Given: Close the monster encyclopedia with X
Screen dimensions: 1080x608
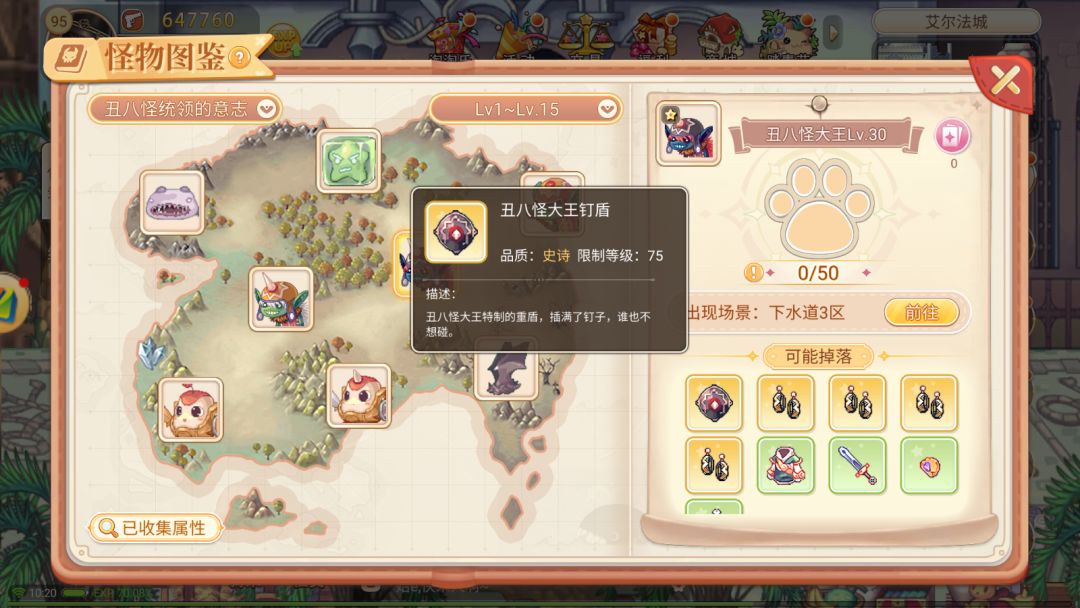Looking at the screenshot, I should tap(1004, 81).
